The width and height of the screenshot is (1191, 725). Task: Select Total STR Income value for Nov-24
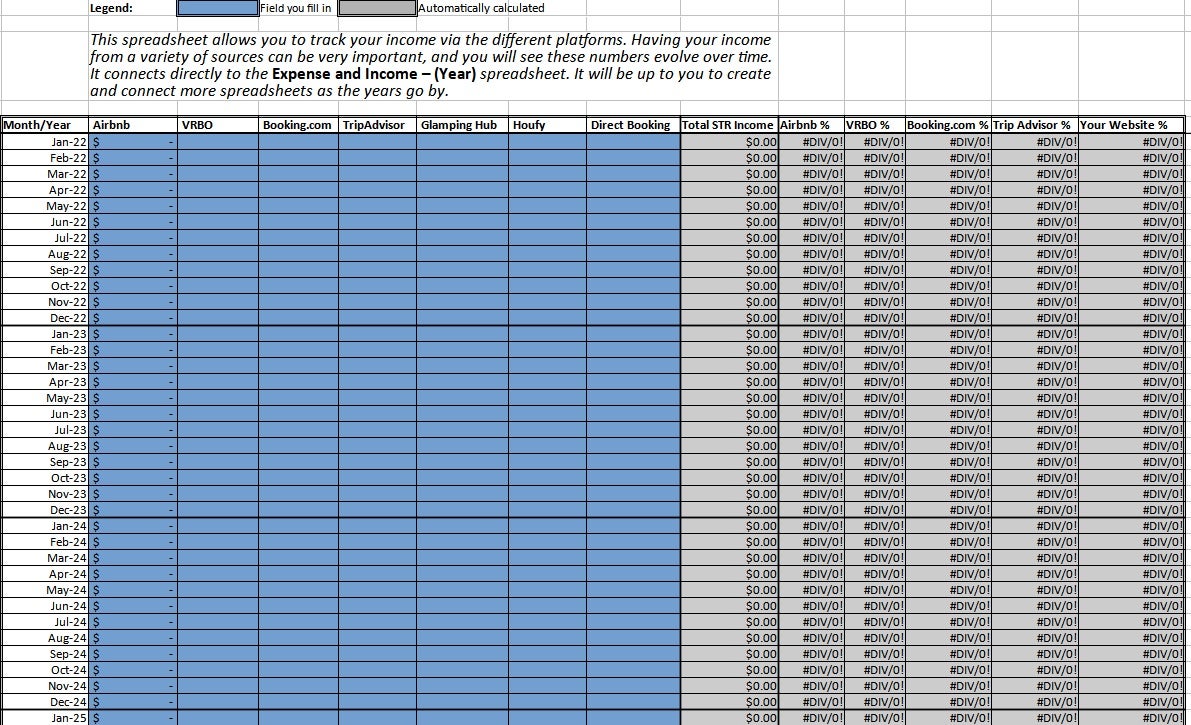pyautogui.click(x=729, y=686)
